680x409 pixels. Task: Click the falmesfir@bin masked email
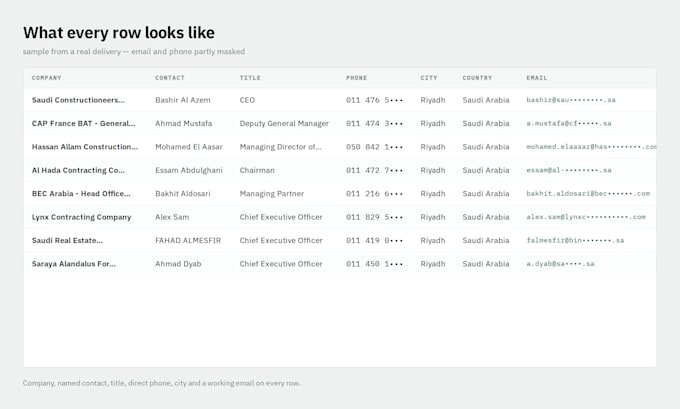(x=575, y=240)
